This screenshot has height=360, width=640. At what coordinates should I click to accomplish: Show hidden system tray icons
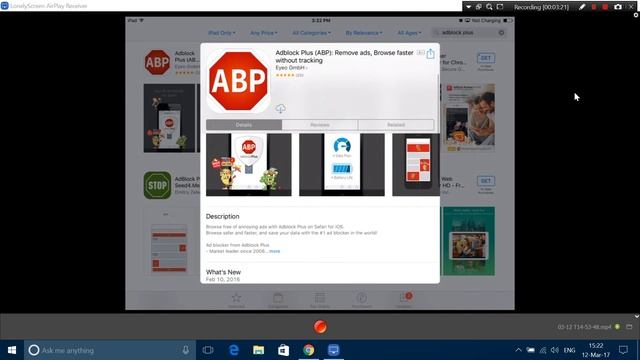(x=518, y=350)
